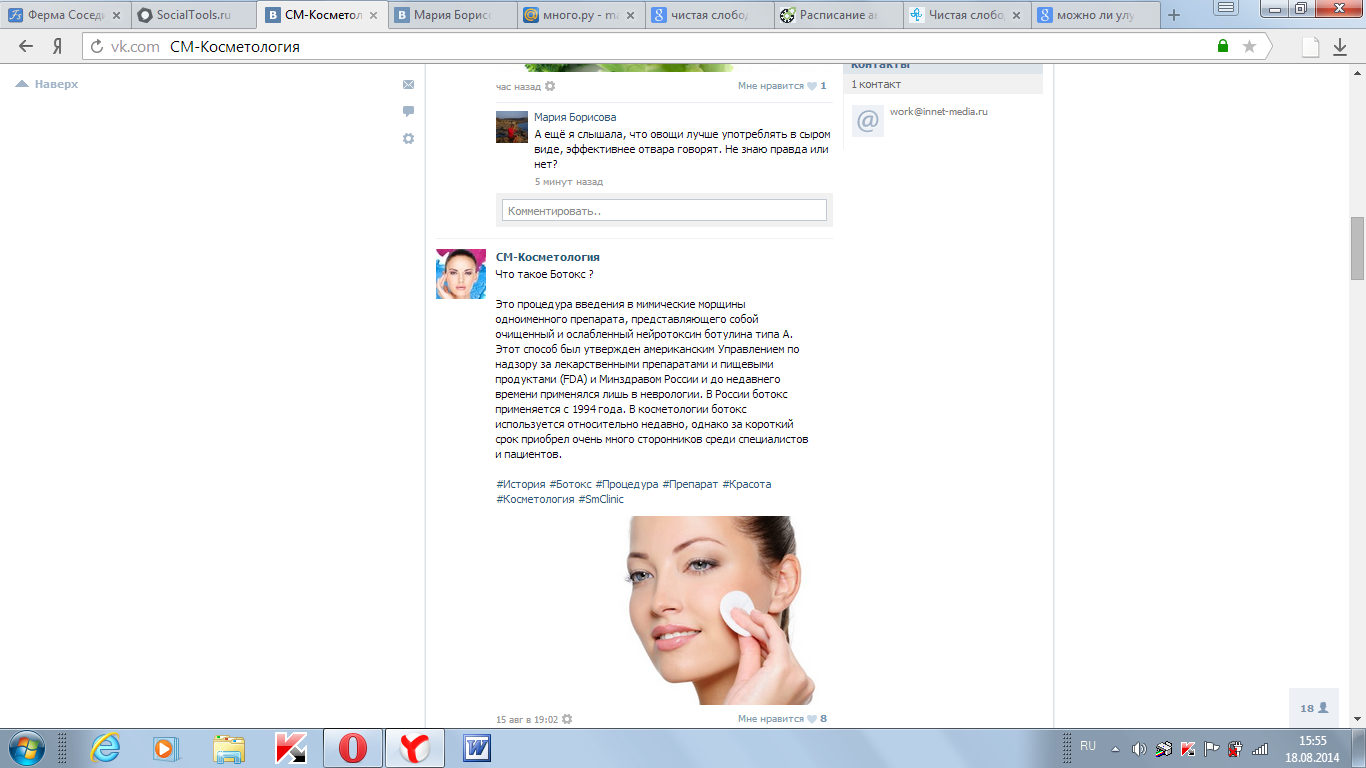Click the 15 авг в 19:02 timestamp

[x=527, y=719]
